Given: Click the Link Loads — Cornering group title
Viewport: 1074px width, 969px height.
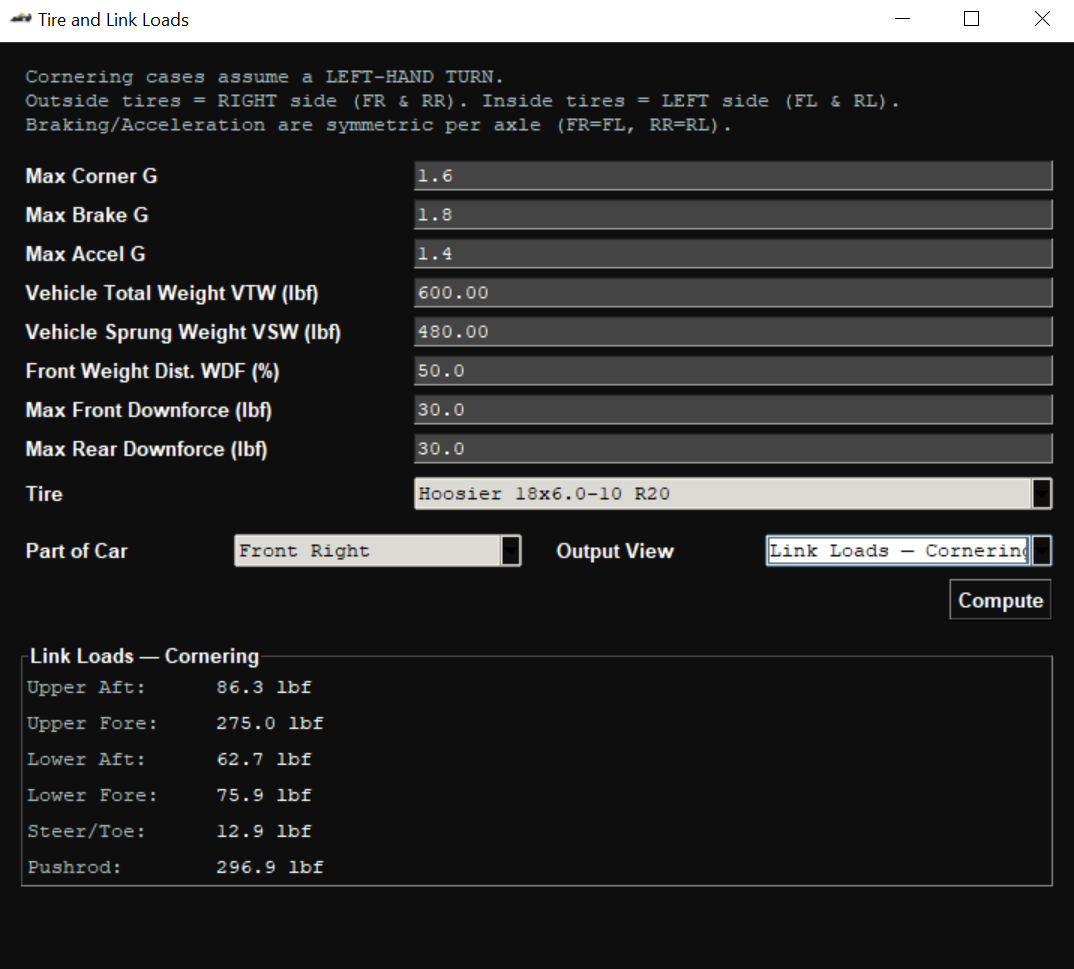Looking at the screenshot, I should (145, 656).
